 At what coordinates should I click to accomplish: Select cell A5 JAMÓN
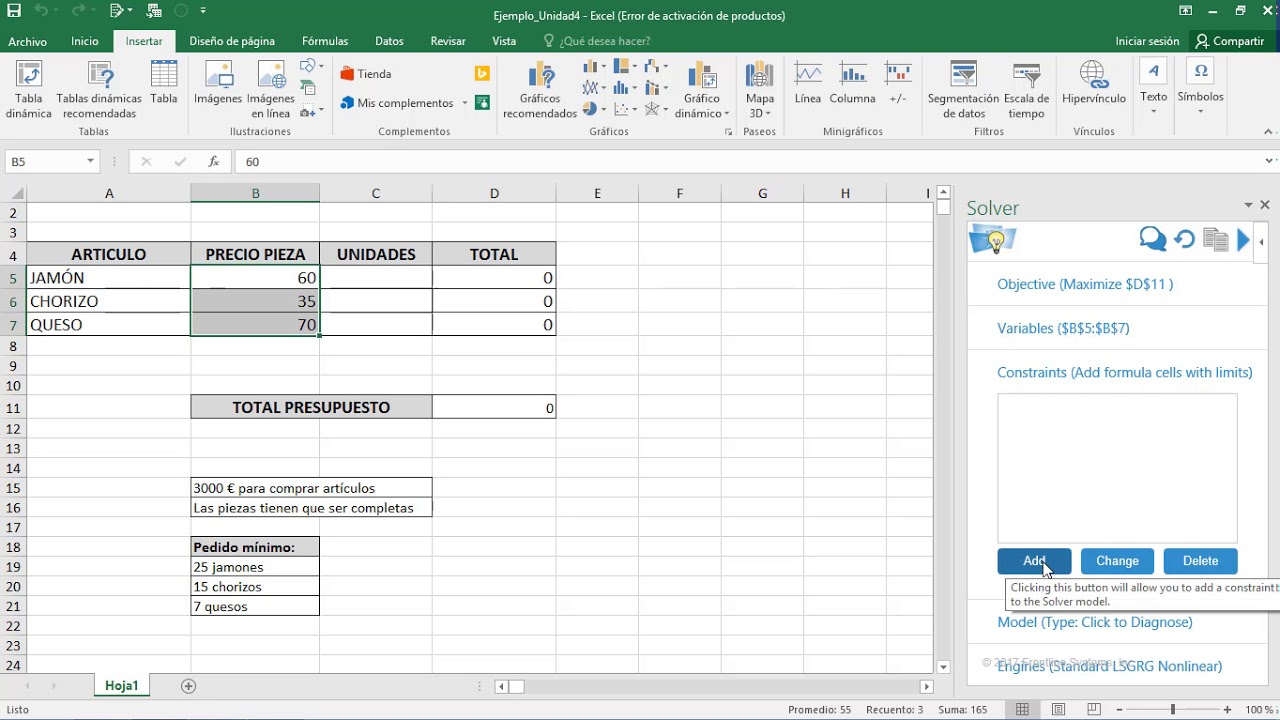[109, 278]
